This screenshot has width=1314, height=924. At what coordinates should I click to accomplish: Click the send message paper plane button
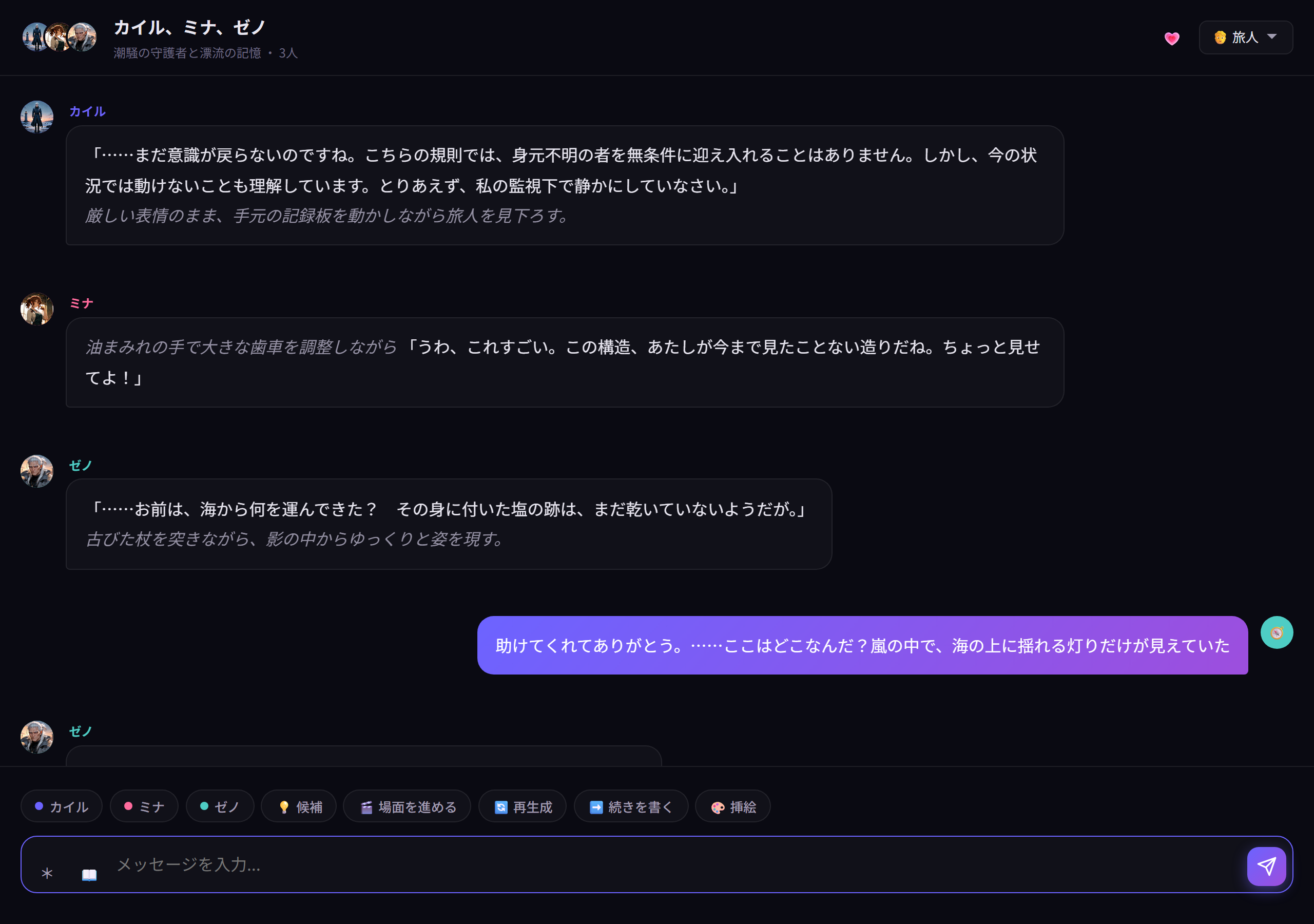click(1266, 865)
